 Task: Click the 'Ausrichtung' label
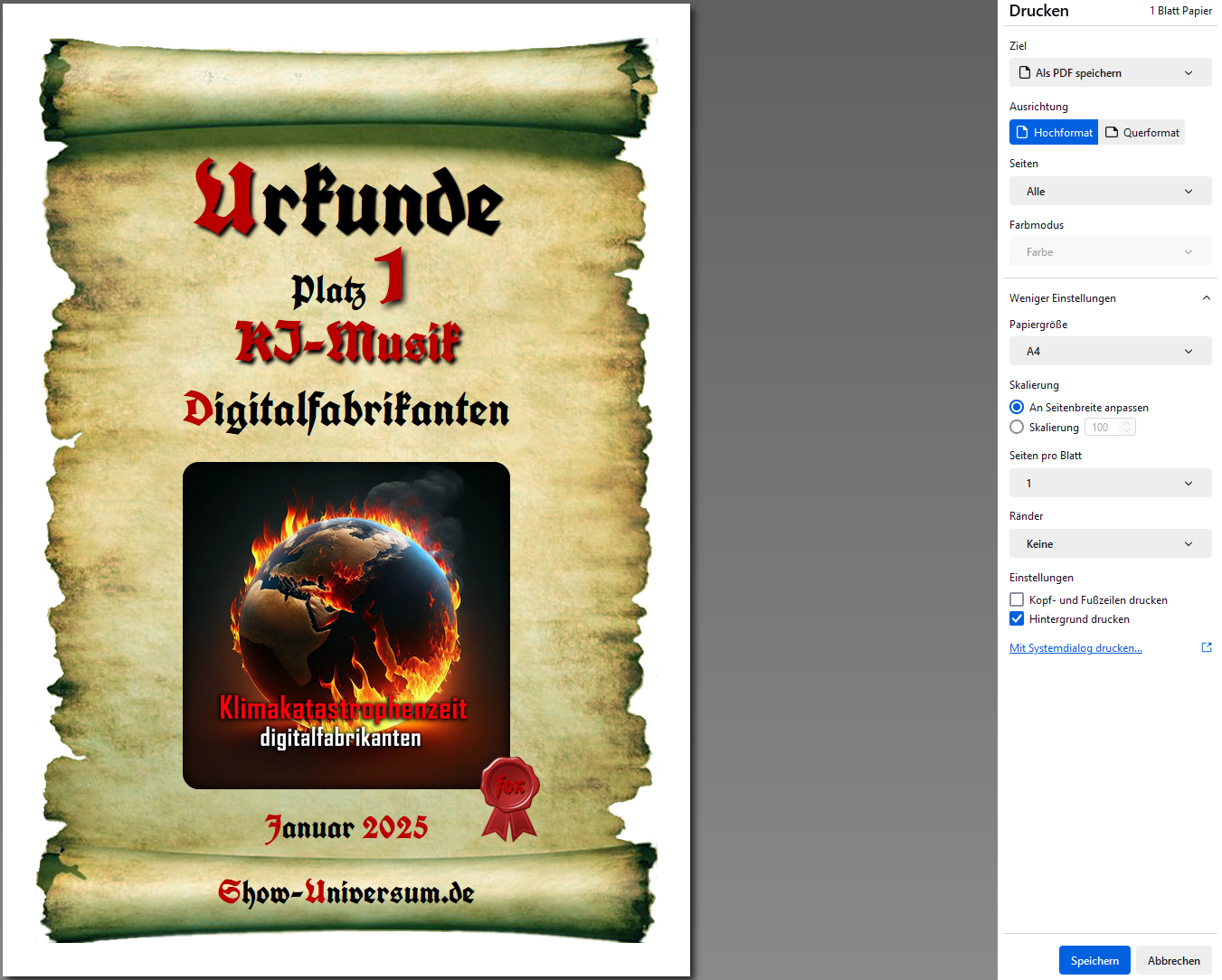click(1038, 107)
